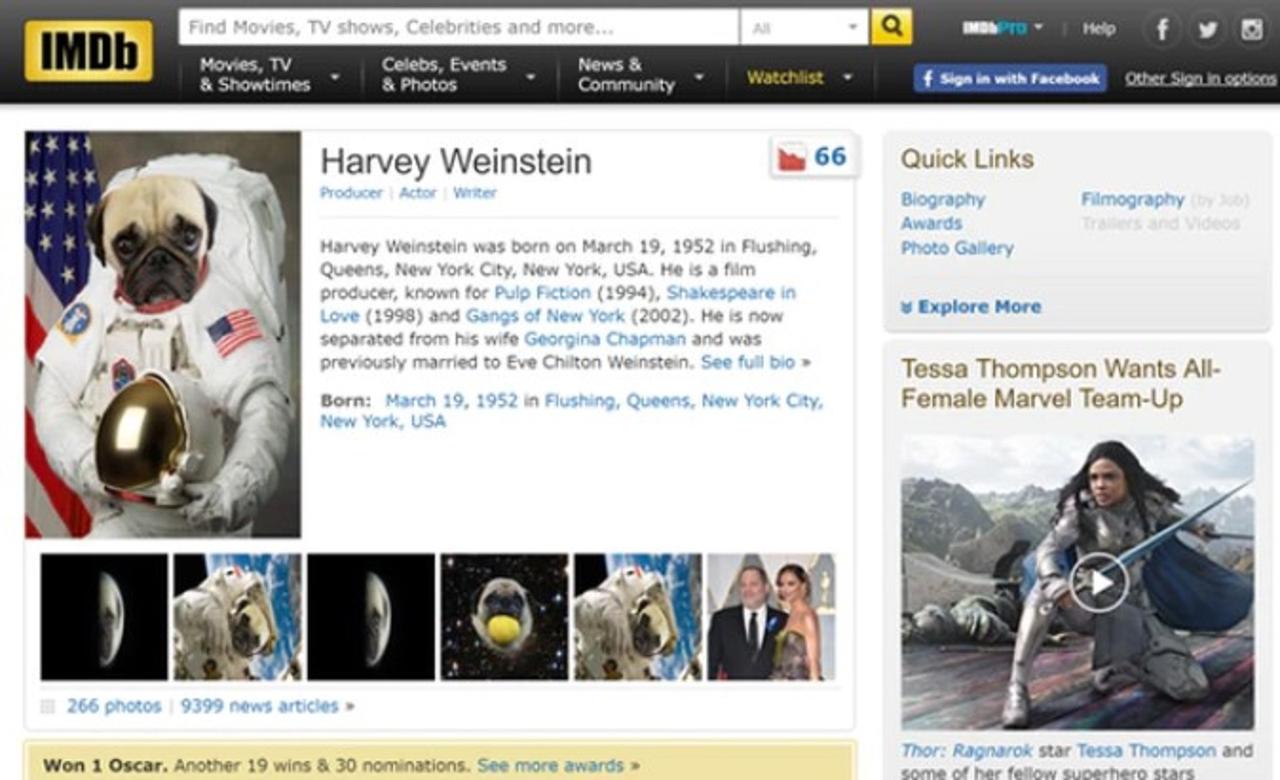Image resolution: width=1280 pixels, height=780 pixels.
Task: Open the Celebs, Events & Photos menu
Action: point(458,75)
